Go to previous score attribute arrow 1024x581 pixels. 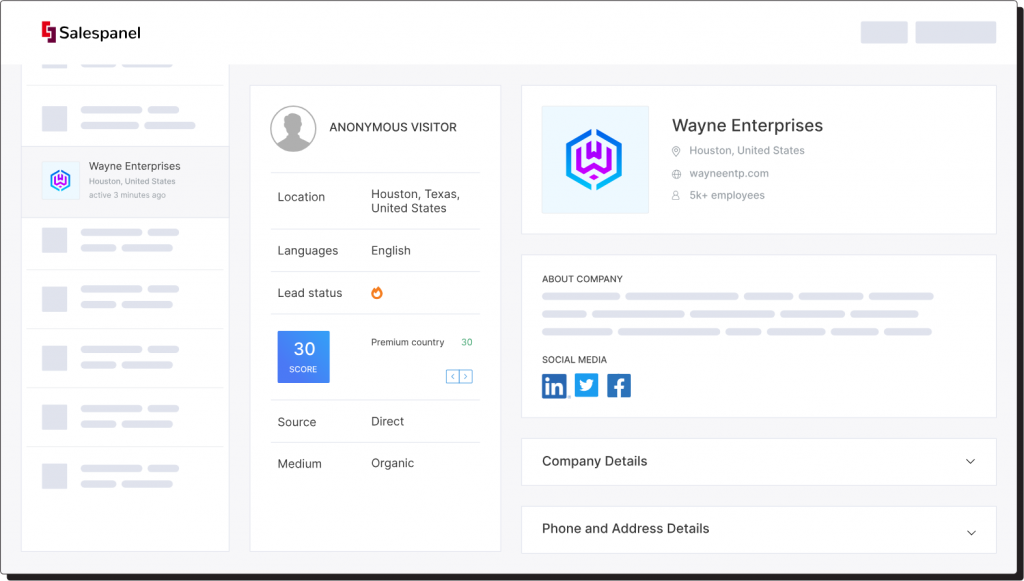453,377
